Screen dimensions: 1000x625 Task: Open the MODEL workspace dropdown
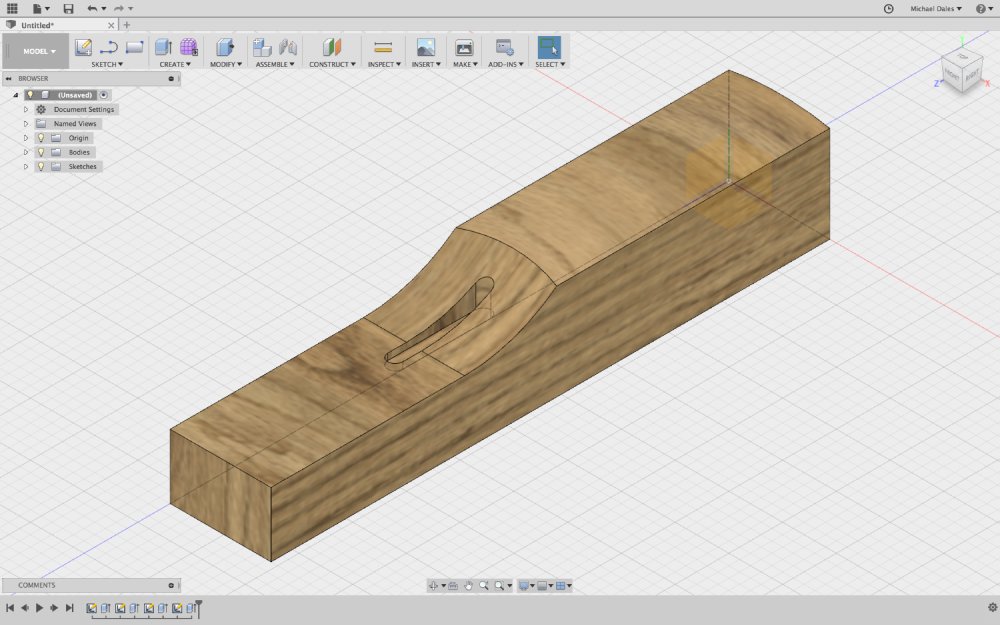pyautogui.click(x=39, y=51)
